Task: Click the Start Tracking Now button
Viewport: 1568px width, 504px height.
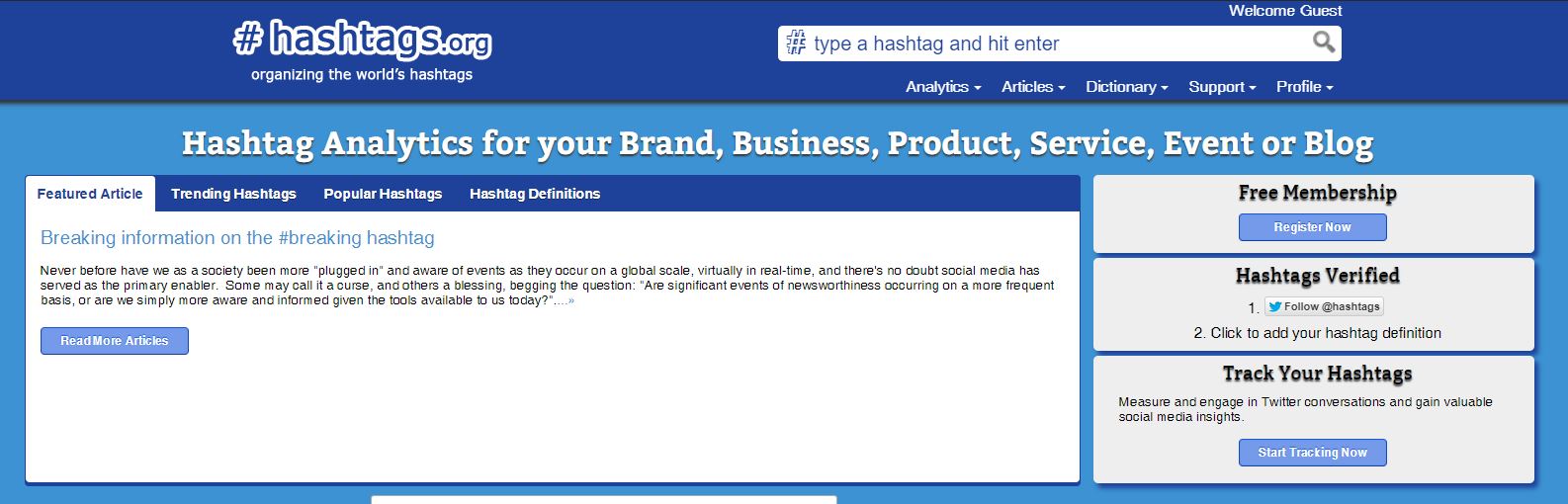Action: pyautogui.click(x=1312, y=453)
